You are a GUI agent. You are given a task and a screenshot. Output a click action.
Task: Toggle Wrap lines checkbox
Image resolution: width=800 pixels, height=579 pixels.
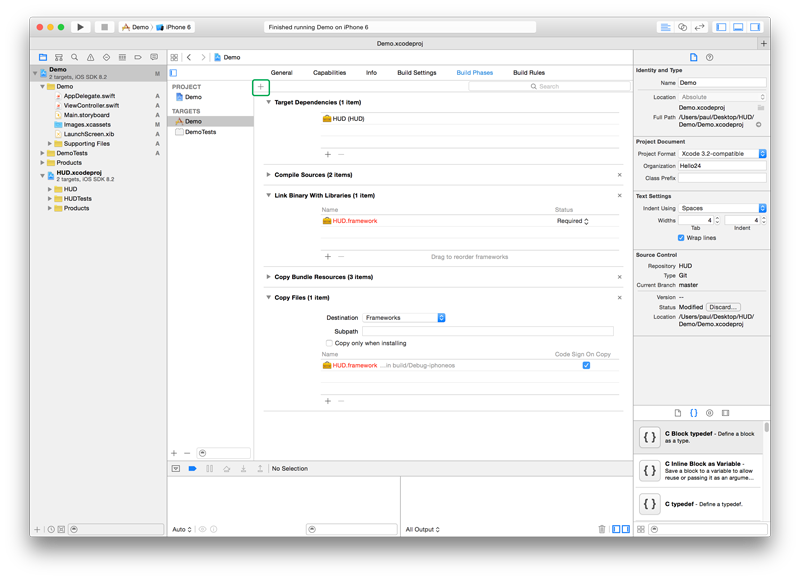tap(681, 238)
